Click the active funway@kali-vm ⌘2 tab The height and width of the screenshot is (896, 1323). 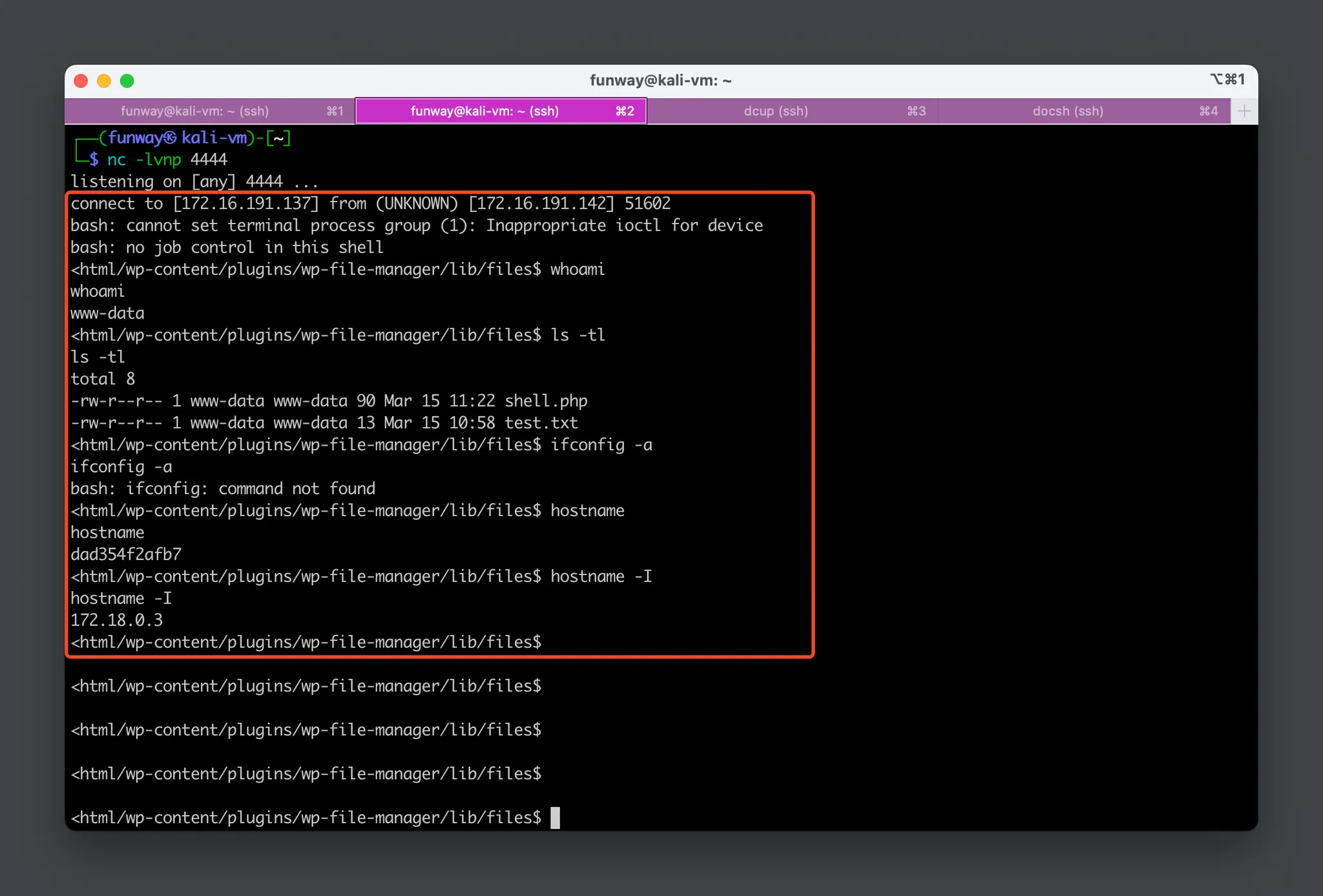click(484, 111)
